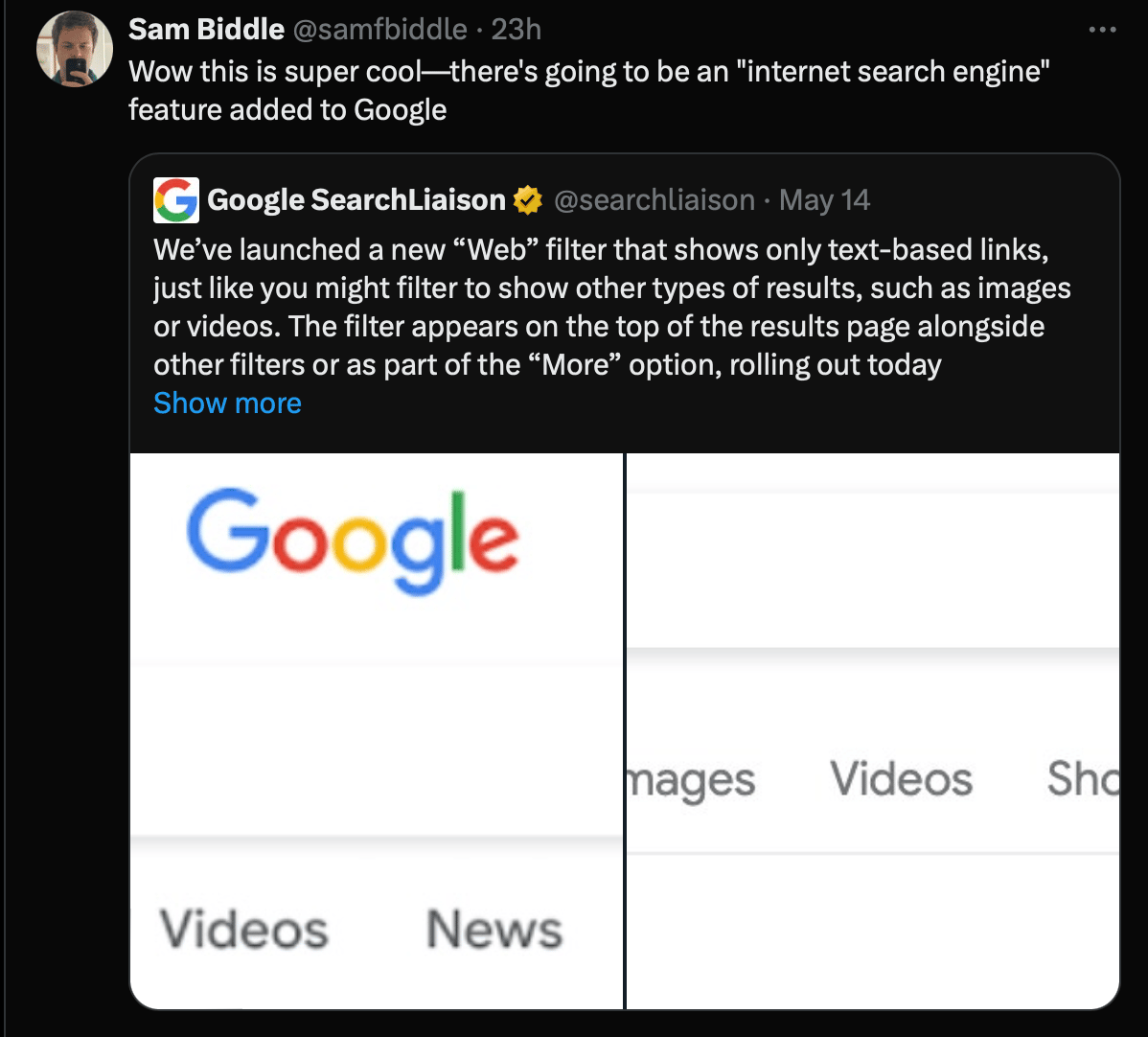Click the 23h timestamp

tap(517, 30)
